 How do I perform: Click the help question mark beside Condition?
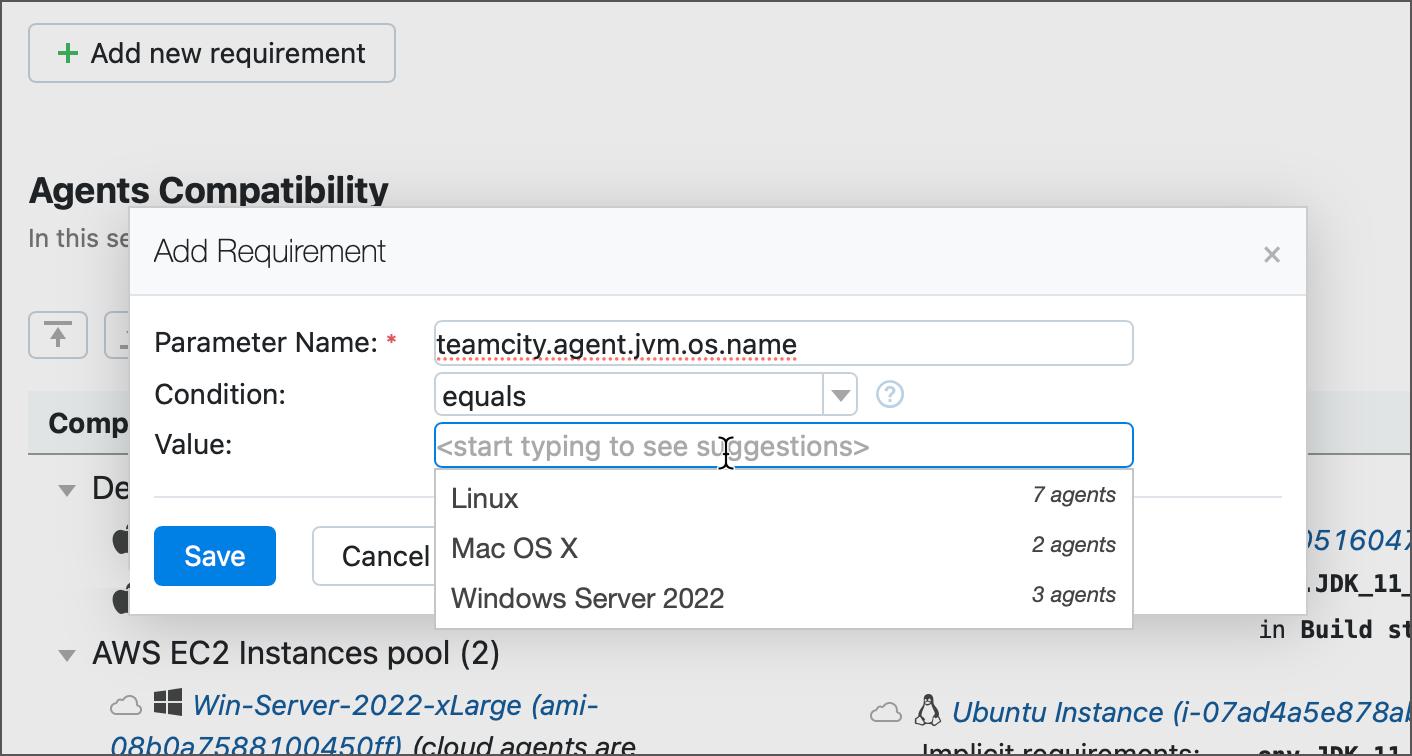[889, 395]
